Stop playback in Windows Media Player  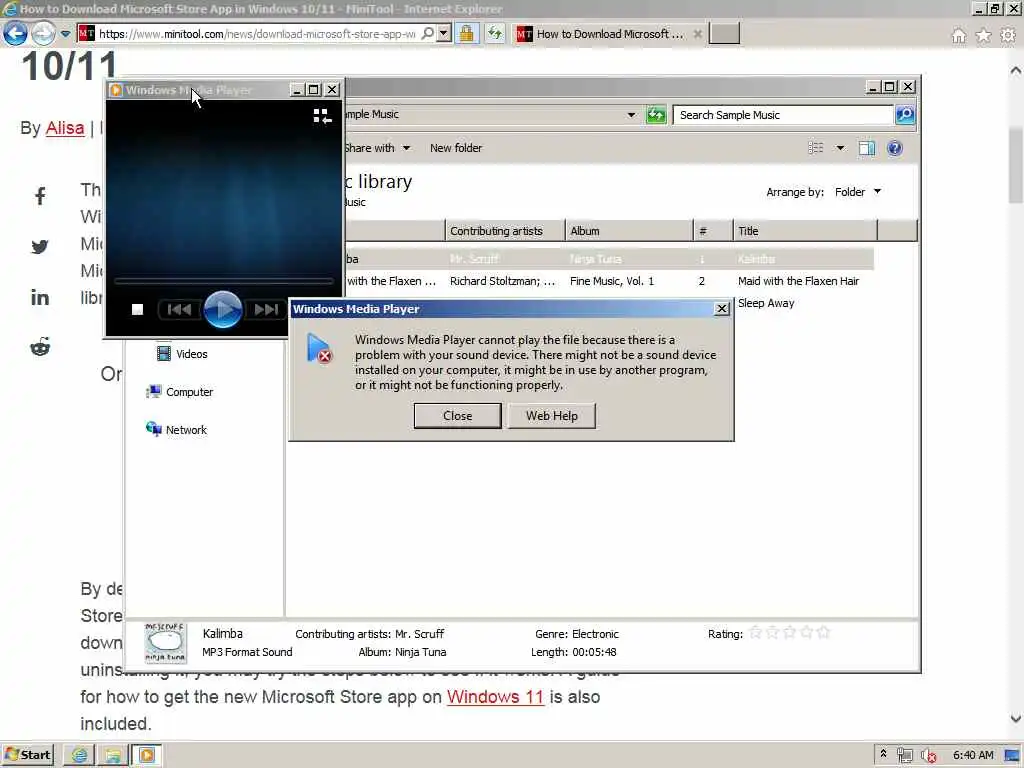tap(137, 310)
